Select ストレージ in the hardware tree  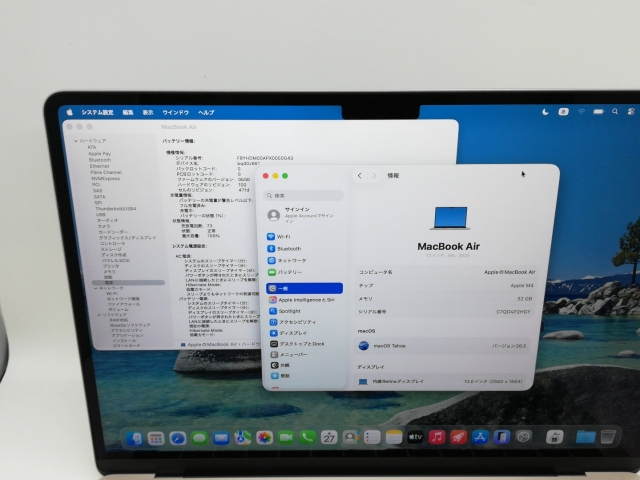click(x=111, y=249)
